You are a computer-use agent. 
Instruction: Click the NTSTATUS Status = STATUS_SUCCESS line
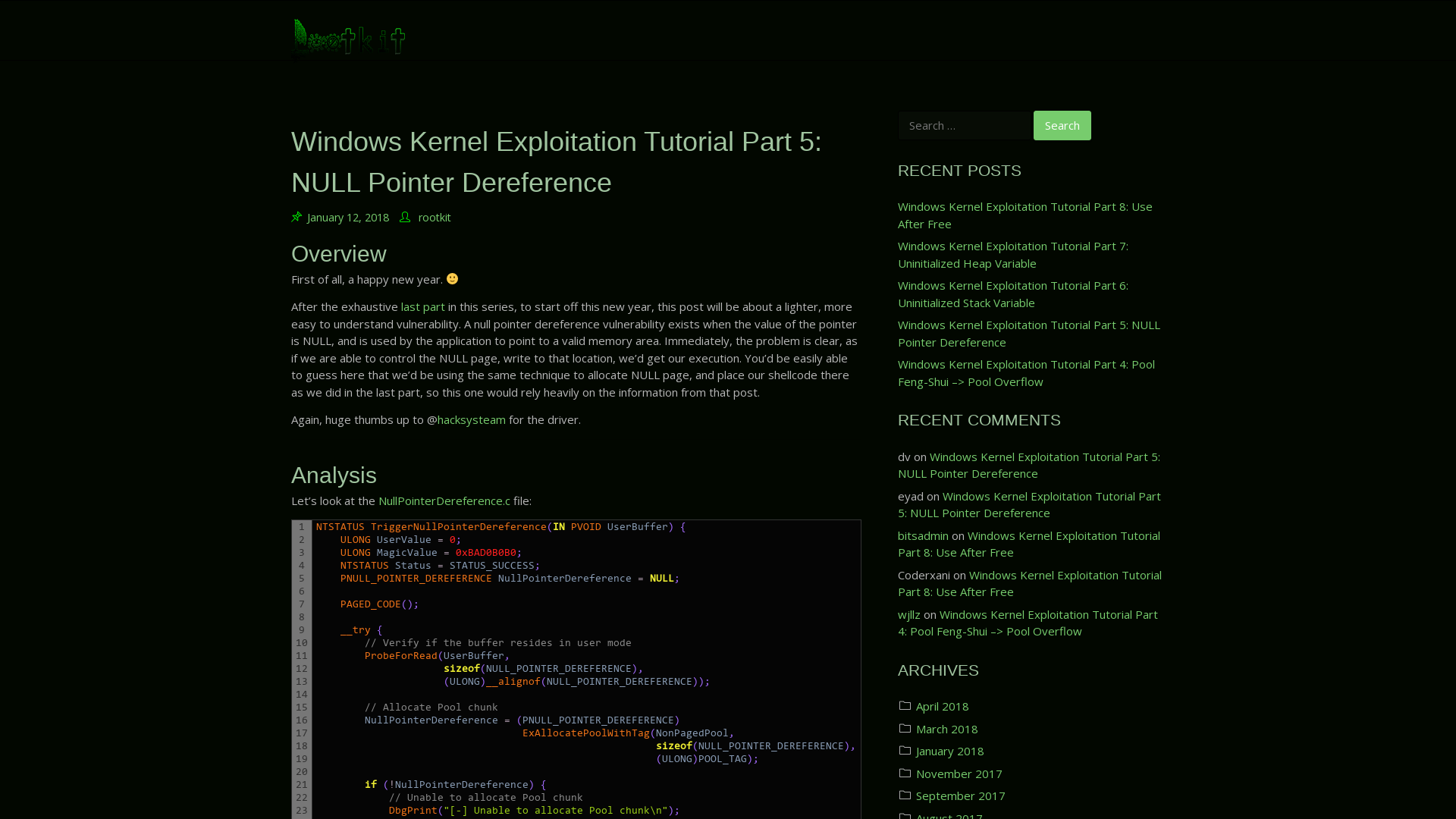point(440,566)
